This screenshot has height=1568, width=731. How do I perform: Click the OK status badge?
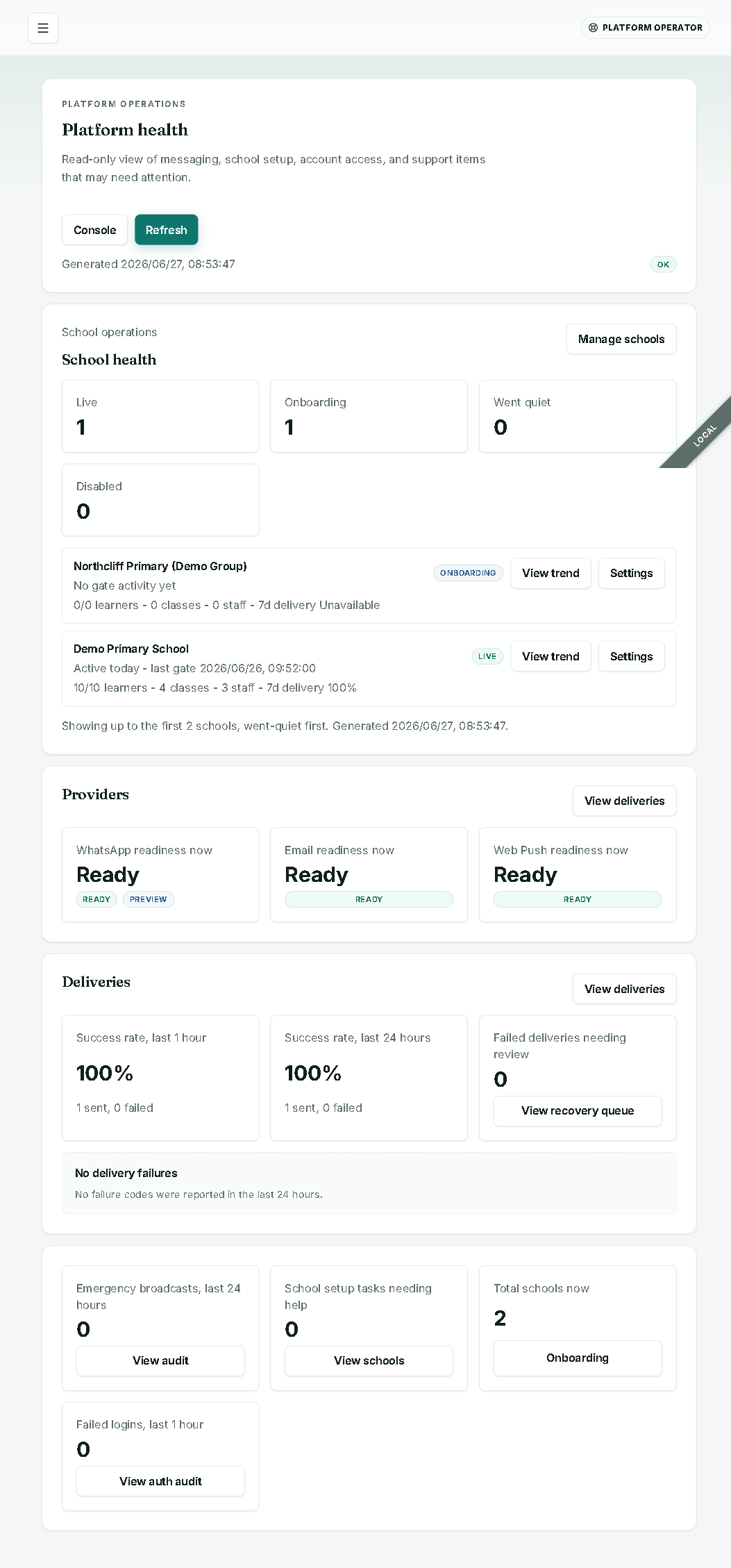point(663,265)
